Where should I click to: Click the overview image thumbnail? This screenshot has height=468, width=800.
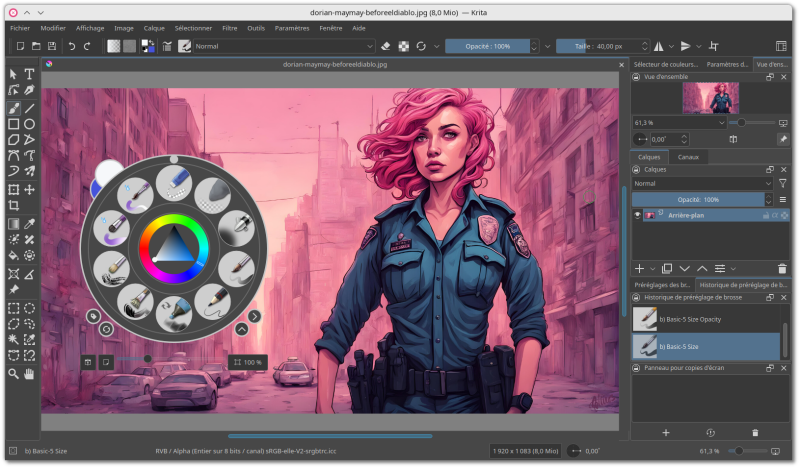tap(711, 98)
